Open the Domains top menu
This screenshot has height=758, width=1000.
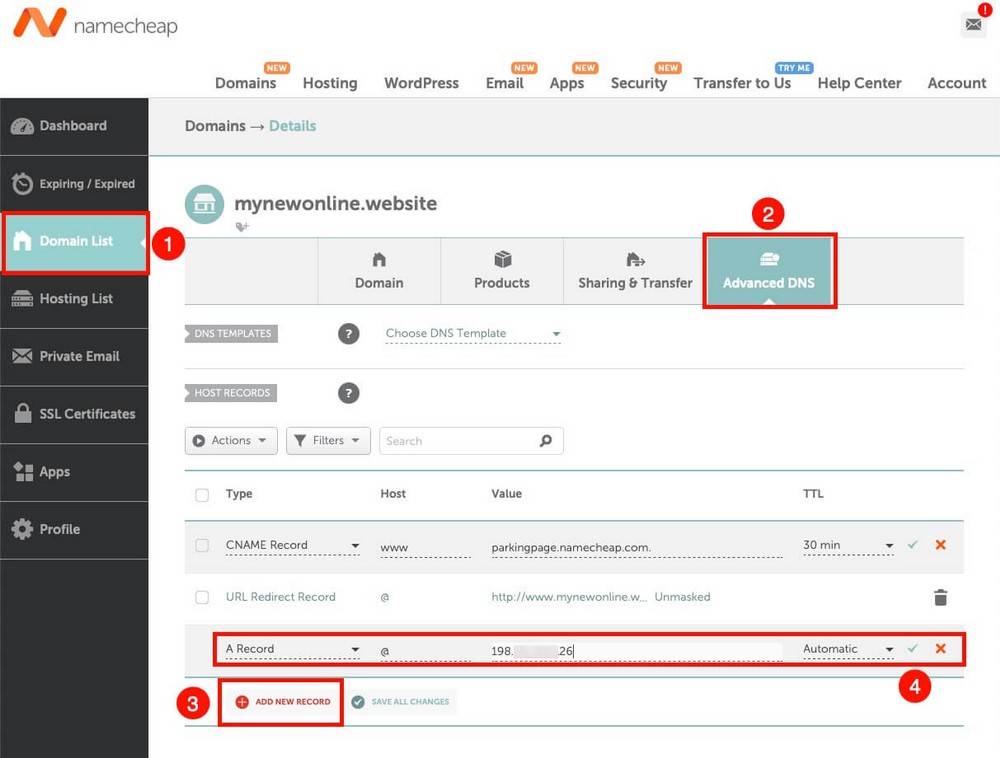click(246, 83)
